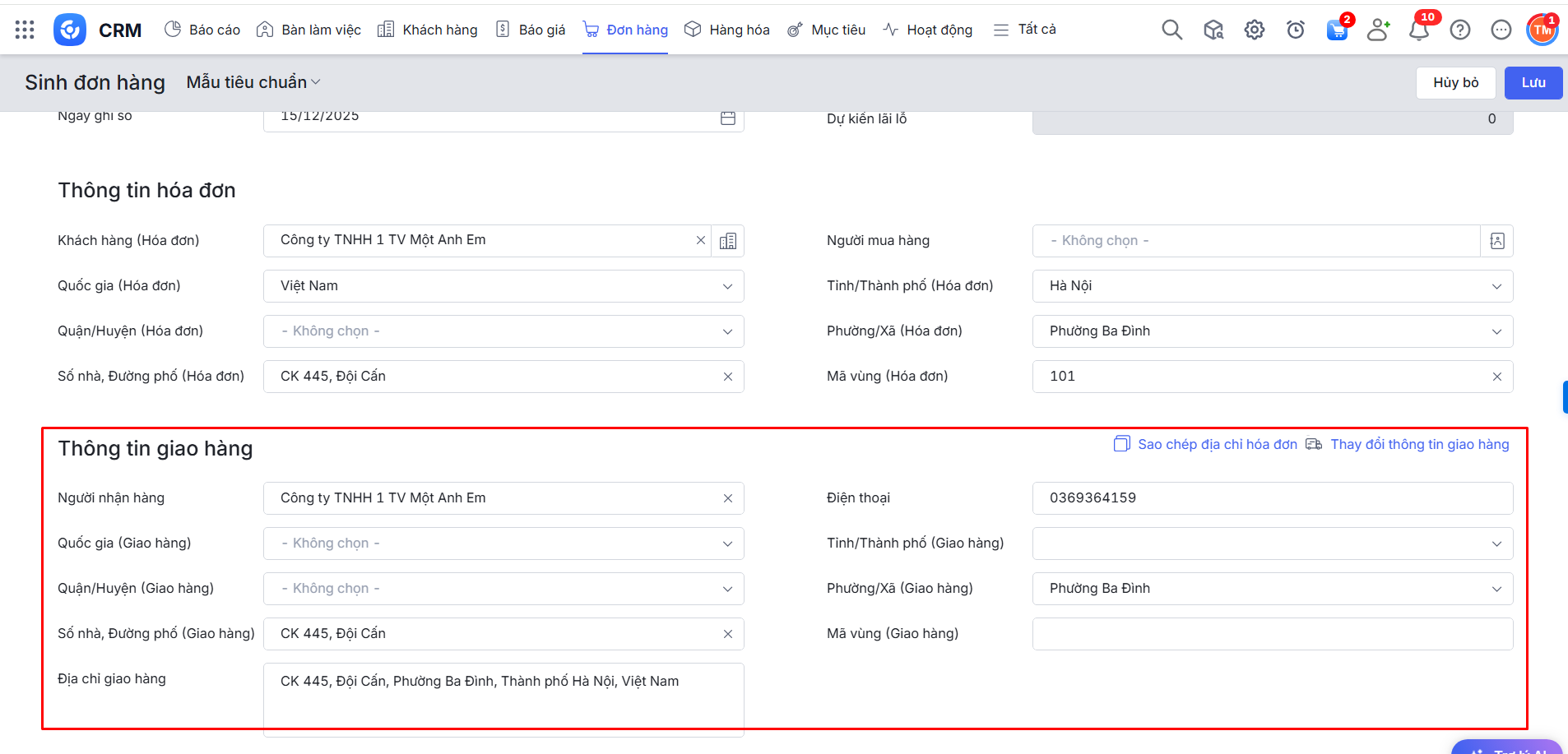Screen dimensions: 1568x754
Task: Open the settings gear icon
Action: tap(1254, 30)
